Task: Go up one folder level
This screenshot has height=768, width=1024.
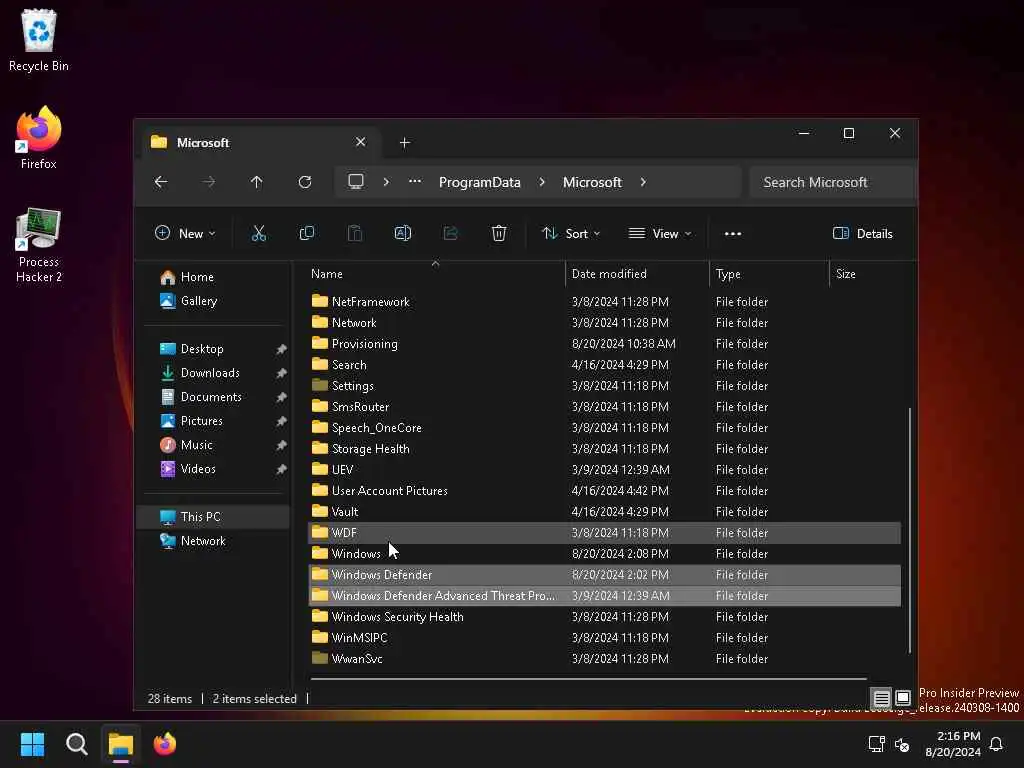Action: point(257,182)
